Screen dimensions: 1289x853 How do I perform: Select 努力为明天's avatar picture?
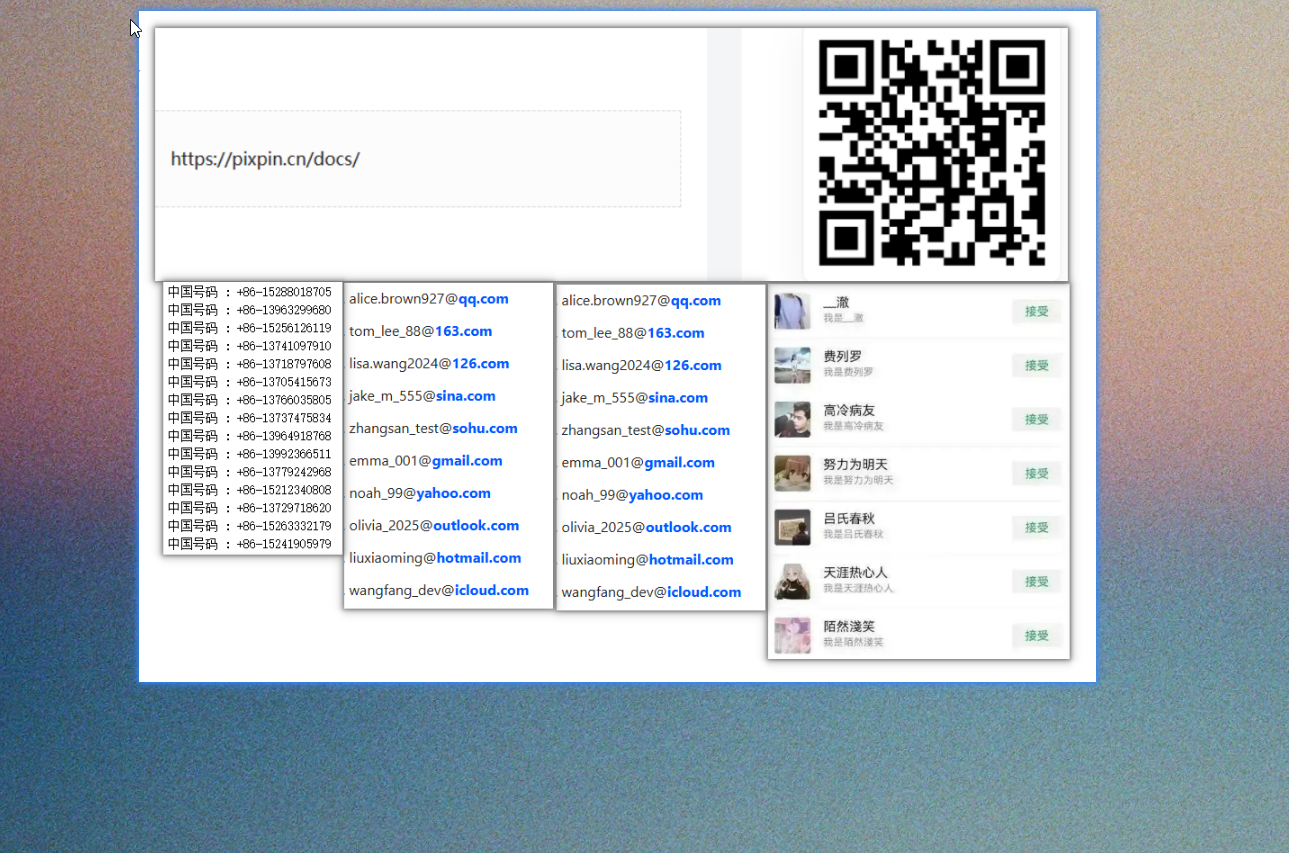tap(792, 474)
